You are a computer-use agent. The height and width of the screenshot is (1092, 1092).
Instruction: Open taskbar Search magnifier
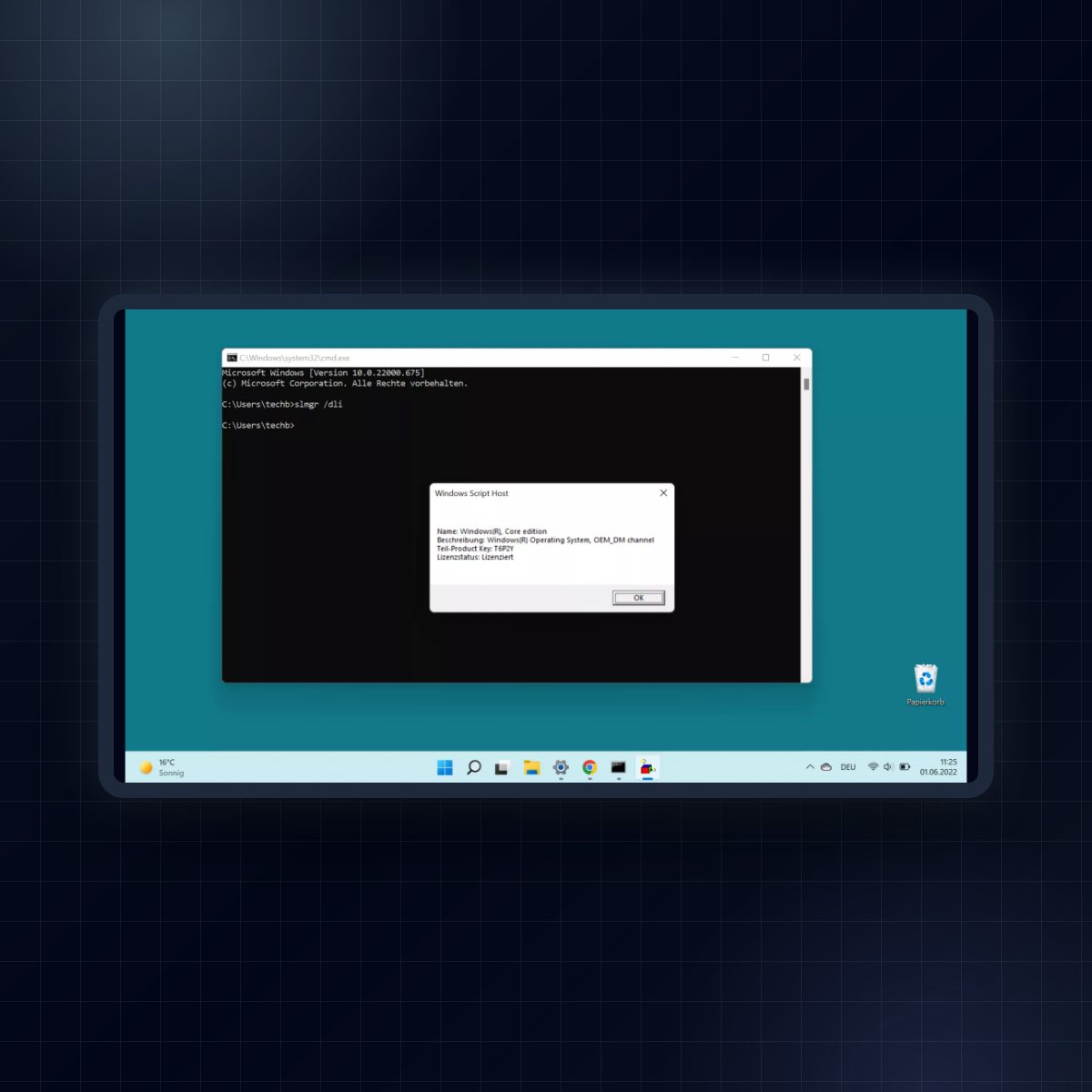pos(474,767)
